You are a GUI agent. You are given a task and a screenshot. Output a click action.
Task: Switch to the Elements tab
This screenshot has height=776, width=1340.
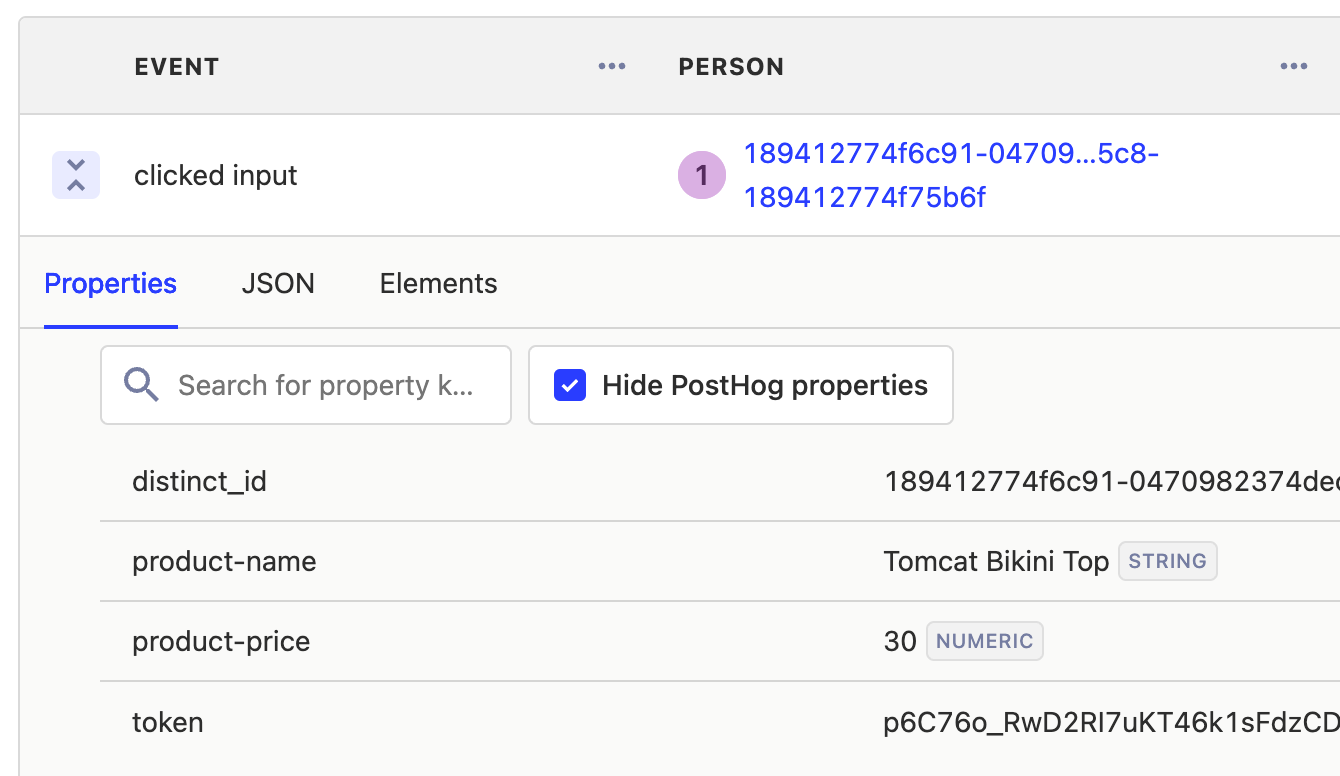pyautogui.click(x=437, y=283)
